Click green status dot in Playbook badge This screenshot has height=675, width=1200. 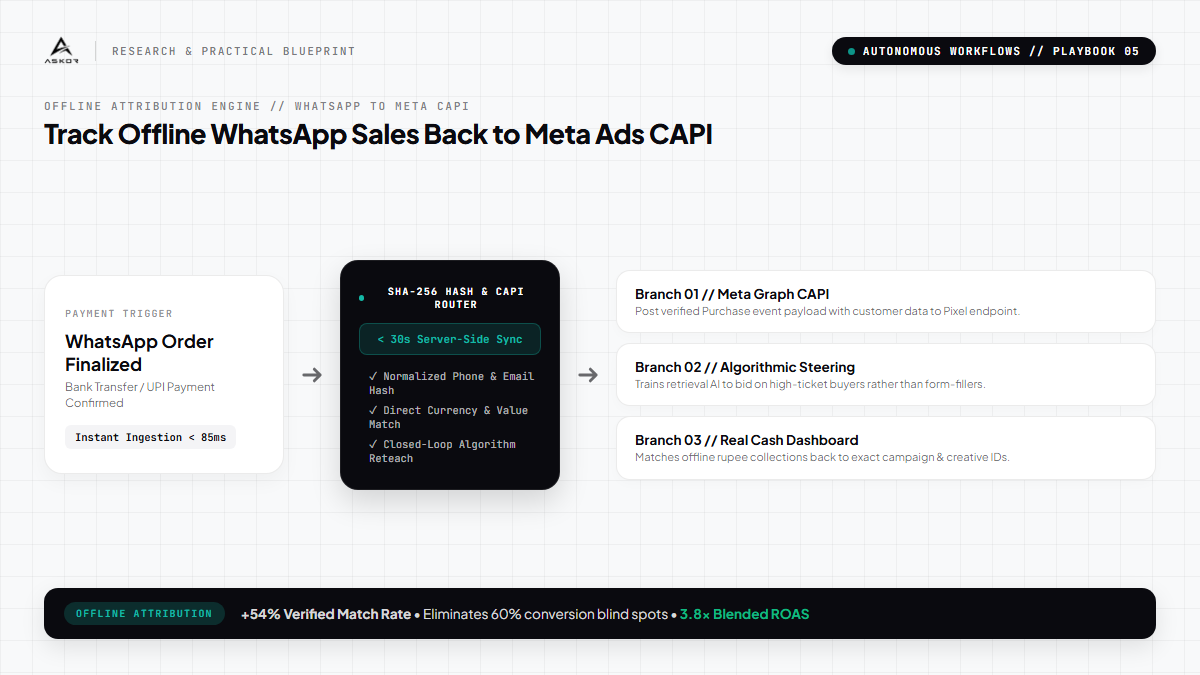point(851,51)
